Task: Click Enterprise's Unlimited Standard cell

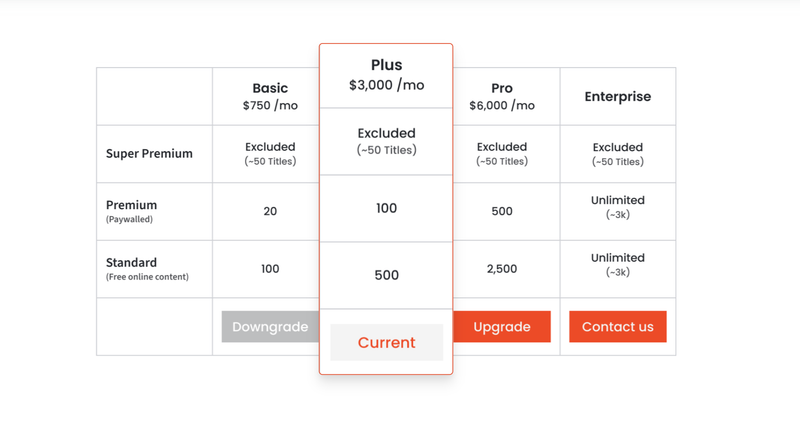Action: click(618, 264)
